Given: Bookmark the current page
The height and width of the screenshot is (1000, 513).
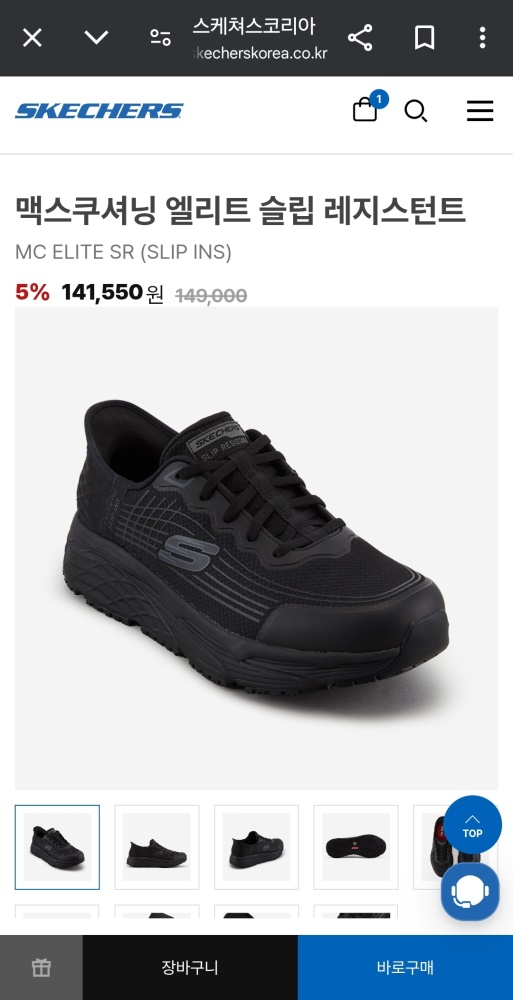Looking at the screenshot, I should pos(424,38).
